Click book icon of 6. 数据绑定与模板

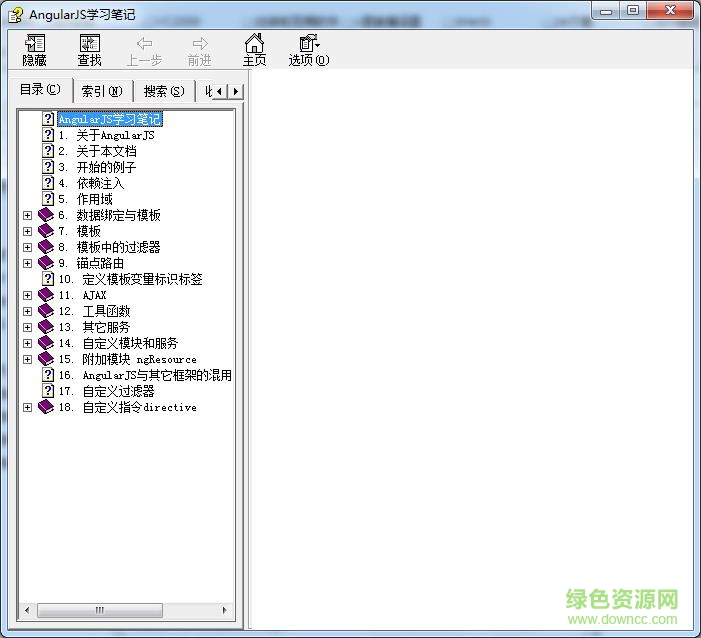[46, 215]
